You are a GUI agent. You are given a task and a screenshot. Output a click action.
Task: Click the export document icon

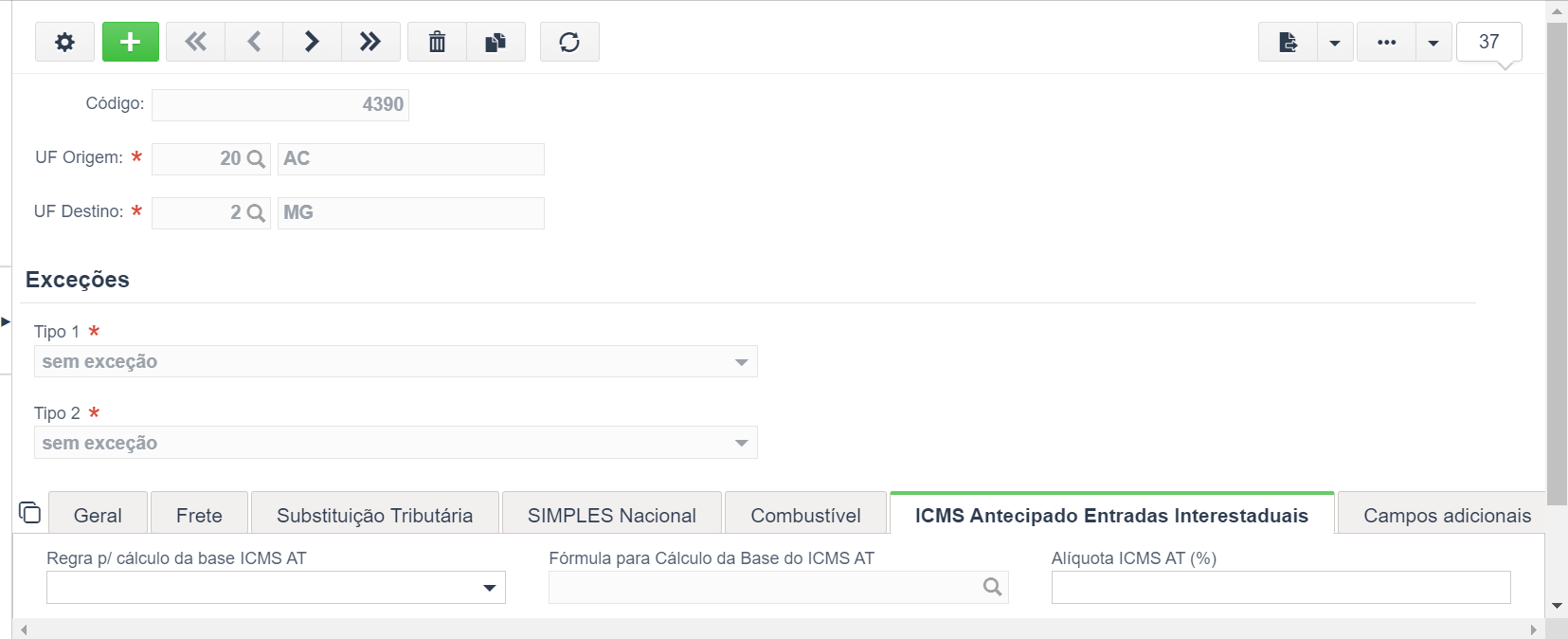1288,42
